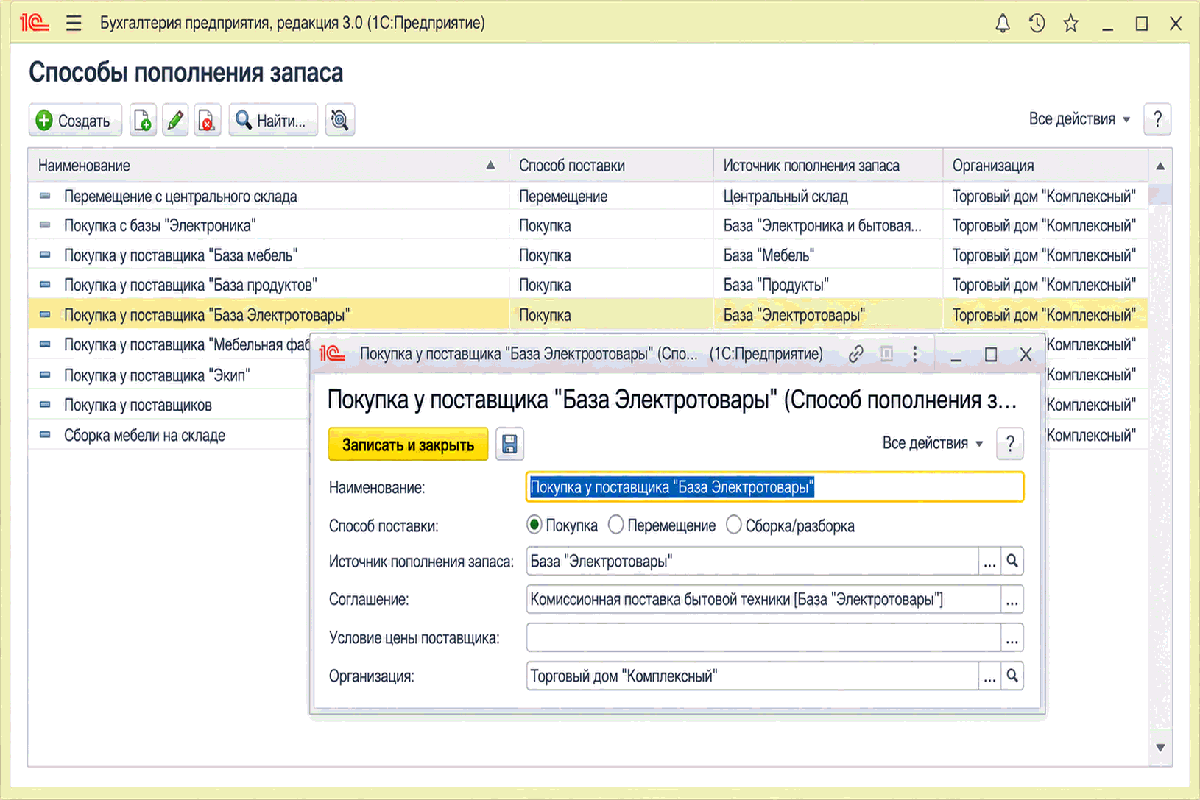Screen dimensions: 1200x800
Task: Sort by the Наименование column header
Action: point(268,165)
